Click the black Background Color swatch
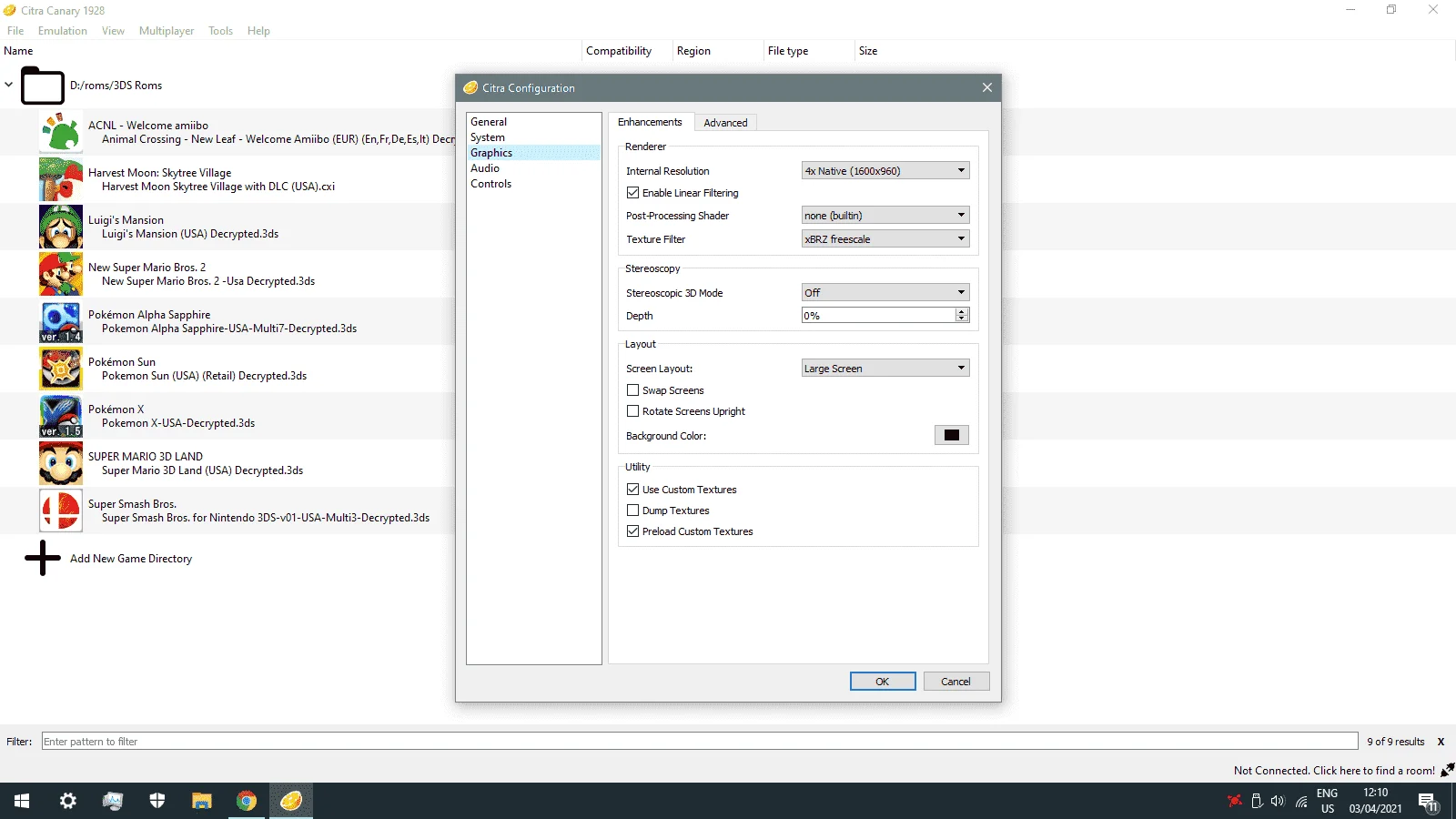Screen dimensions: 1456x819 point(952,435)
